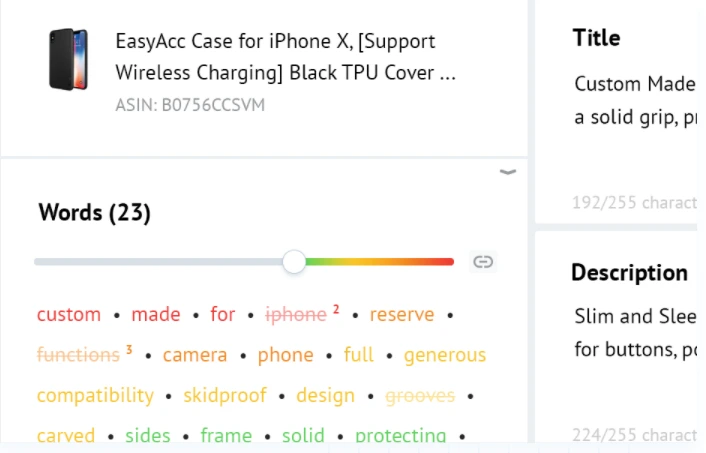Screen dimensions: 706x453
Task: Toggle the crossed-out word 'functions'
Action: click(78, 355)
